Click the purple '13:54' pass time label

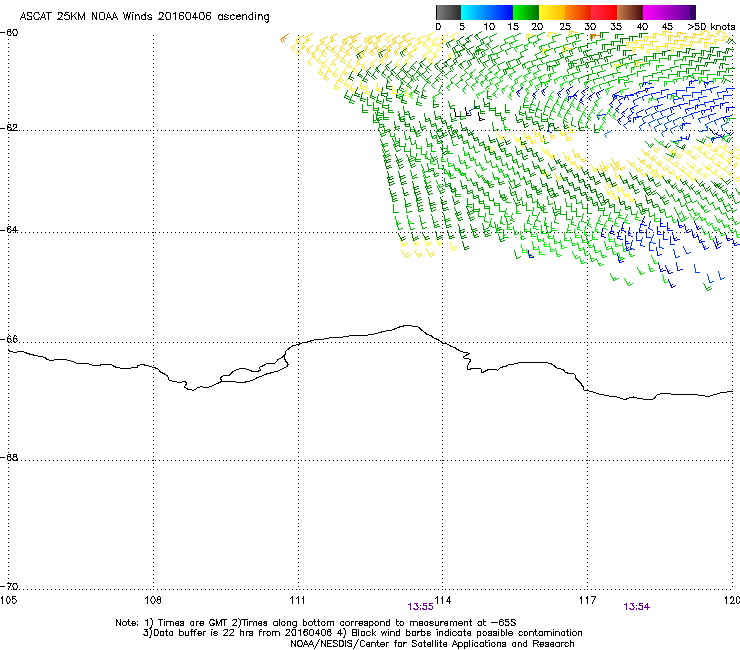click(x=636, y=607)
